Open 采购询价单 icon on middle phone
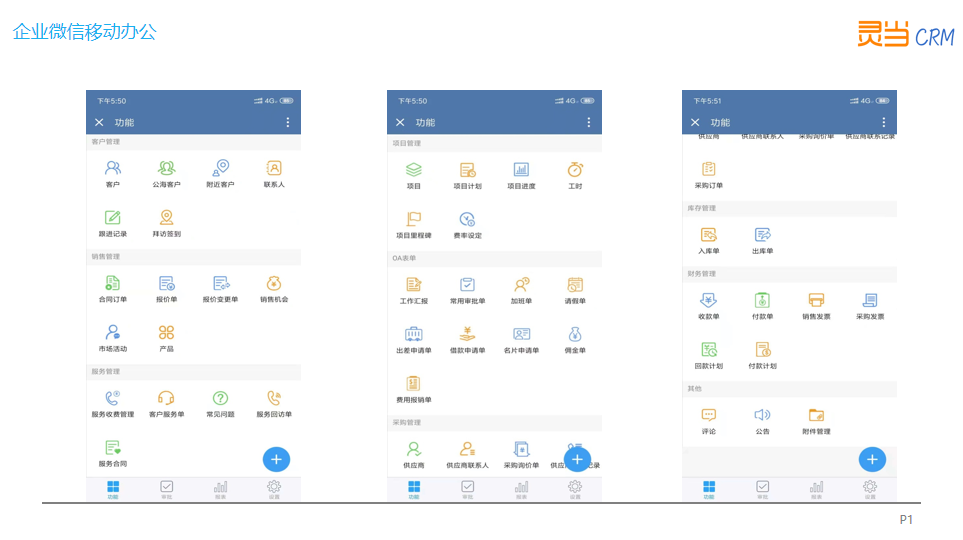Screen dimensions: 963x540 tap(521, 449)
